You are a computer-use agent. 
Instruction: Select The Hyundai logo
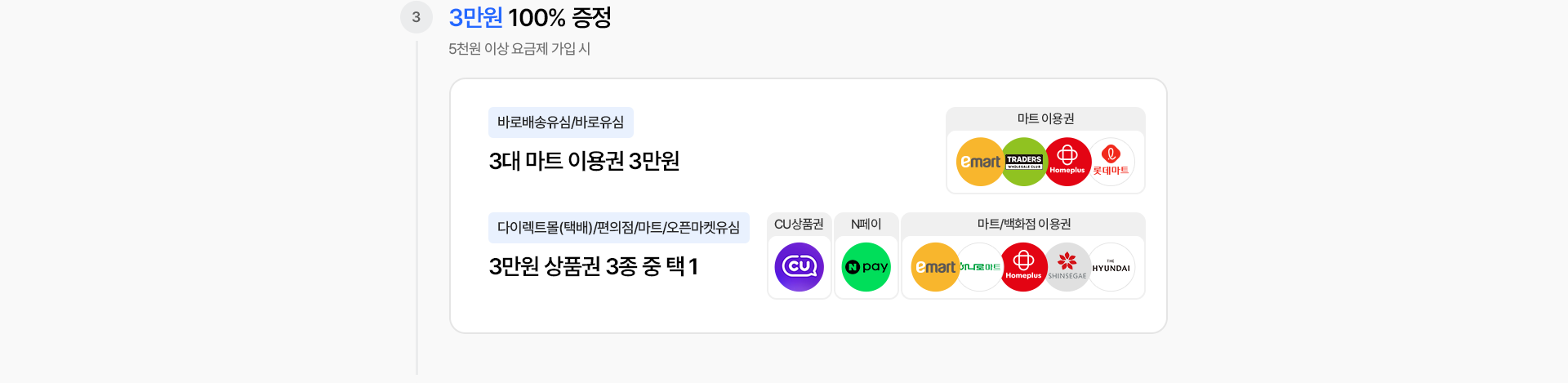(1111, 267)
